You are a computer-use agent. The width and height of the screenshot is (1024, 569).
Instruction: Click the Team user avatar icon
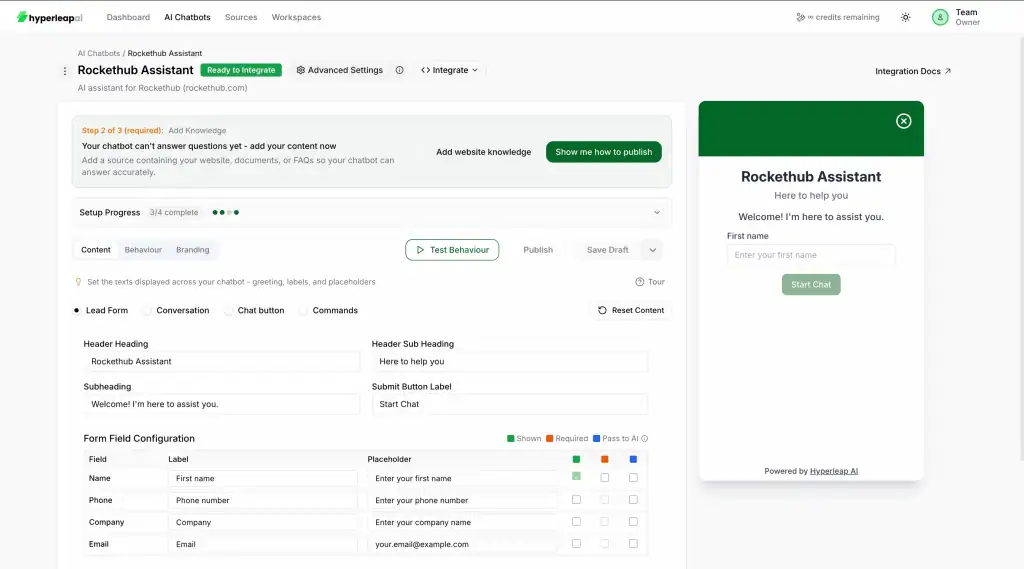[940, 17]
